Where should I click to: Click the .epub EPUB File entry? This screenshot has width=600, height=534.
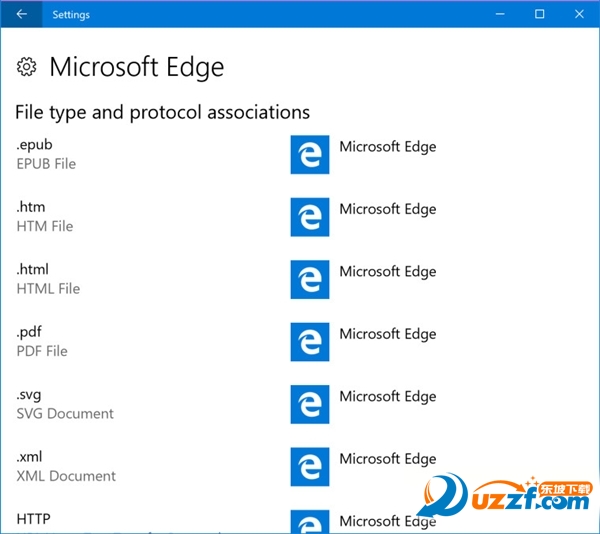pos(46,154)
